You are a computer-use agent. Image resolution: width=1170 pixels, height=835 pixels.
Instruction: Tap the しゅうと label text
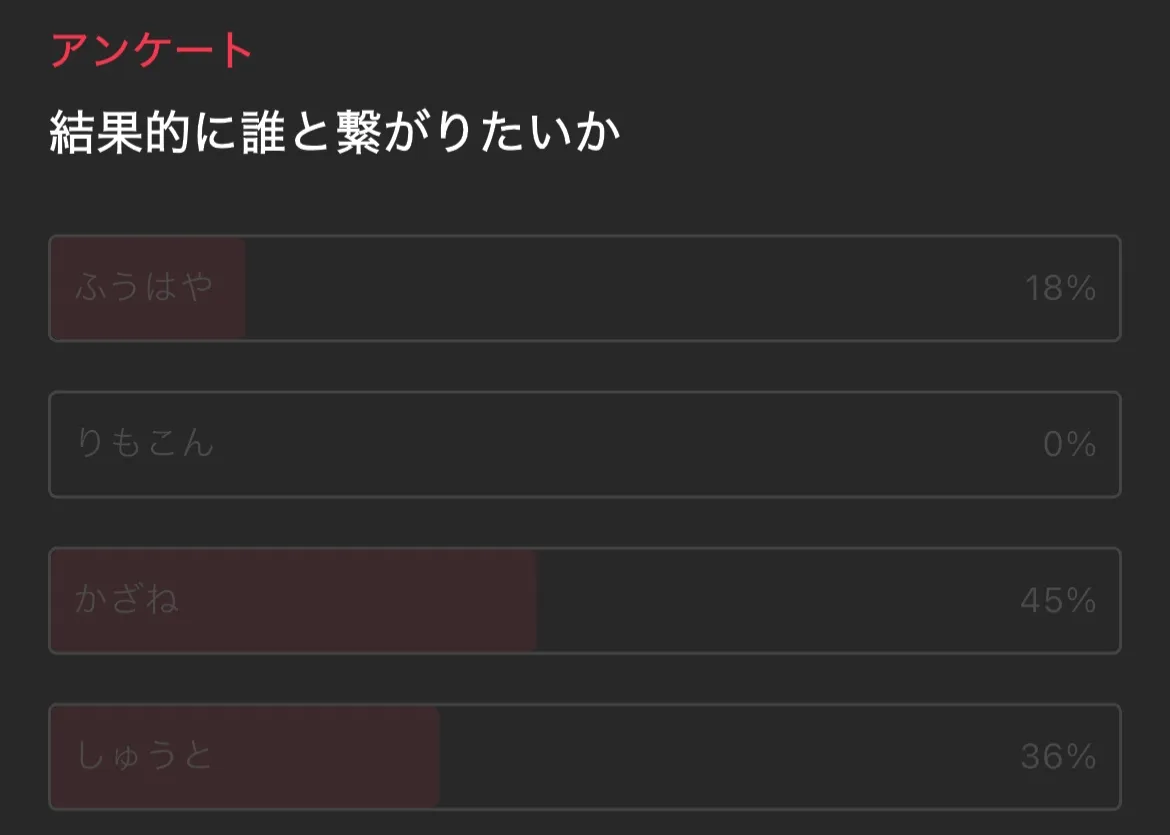tap(144, 756)
